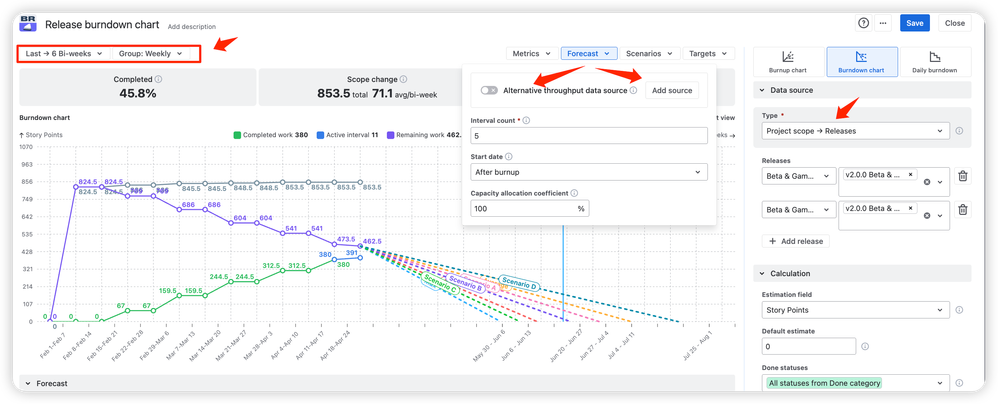Click info icon next to Start date
The height and width of the screenshot is (404, 998).
[x=509, y=157]
